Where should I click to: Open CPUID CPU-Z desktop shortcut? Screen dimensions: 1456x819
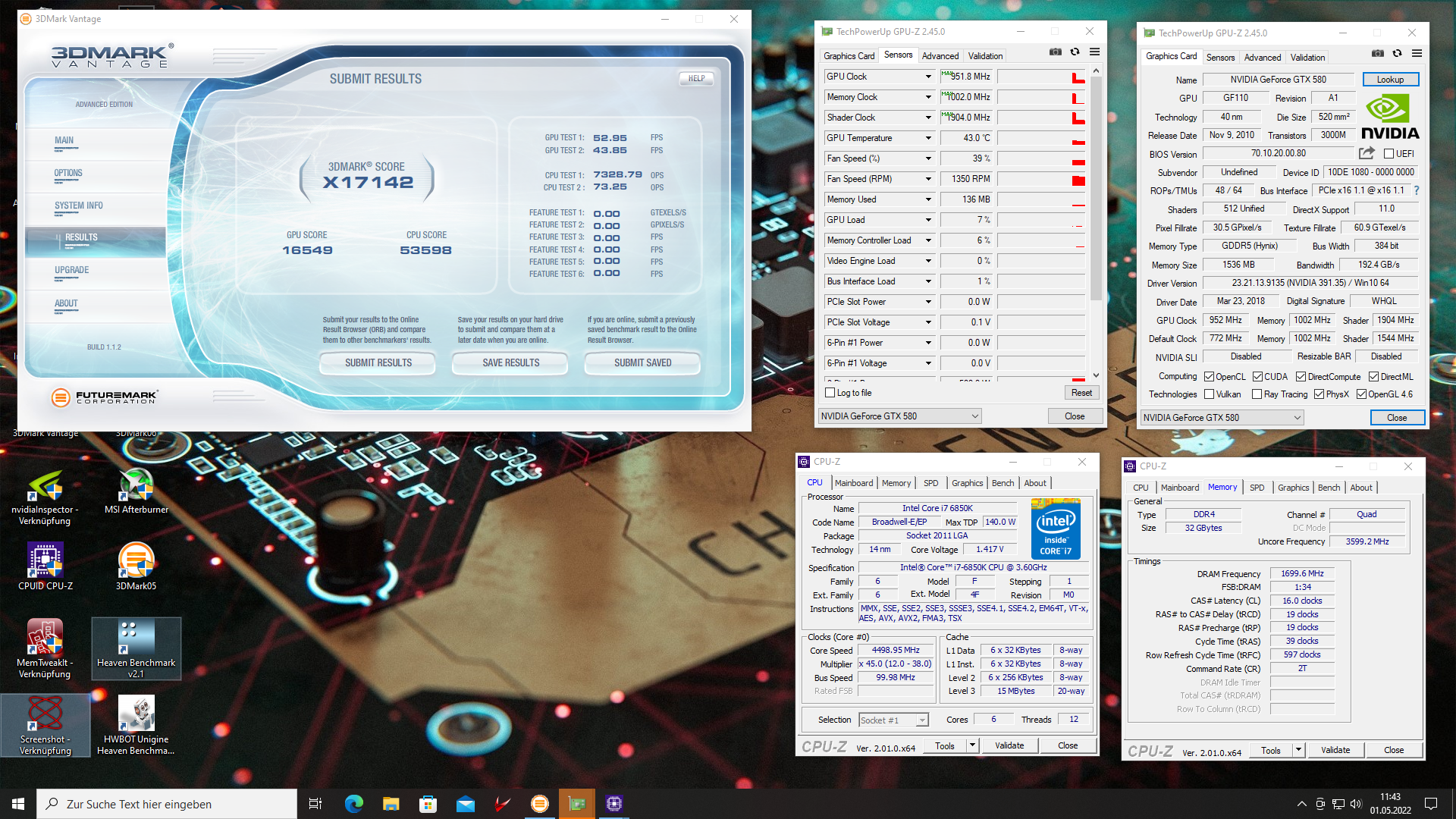[x=45, y=567]
